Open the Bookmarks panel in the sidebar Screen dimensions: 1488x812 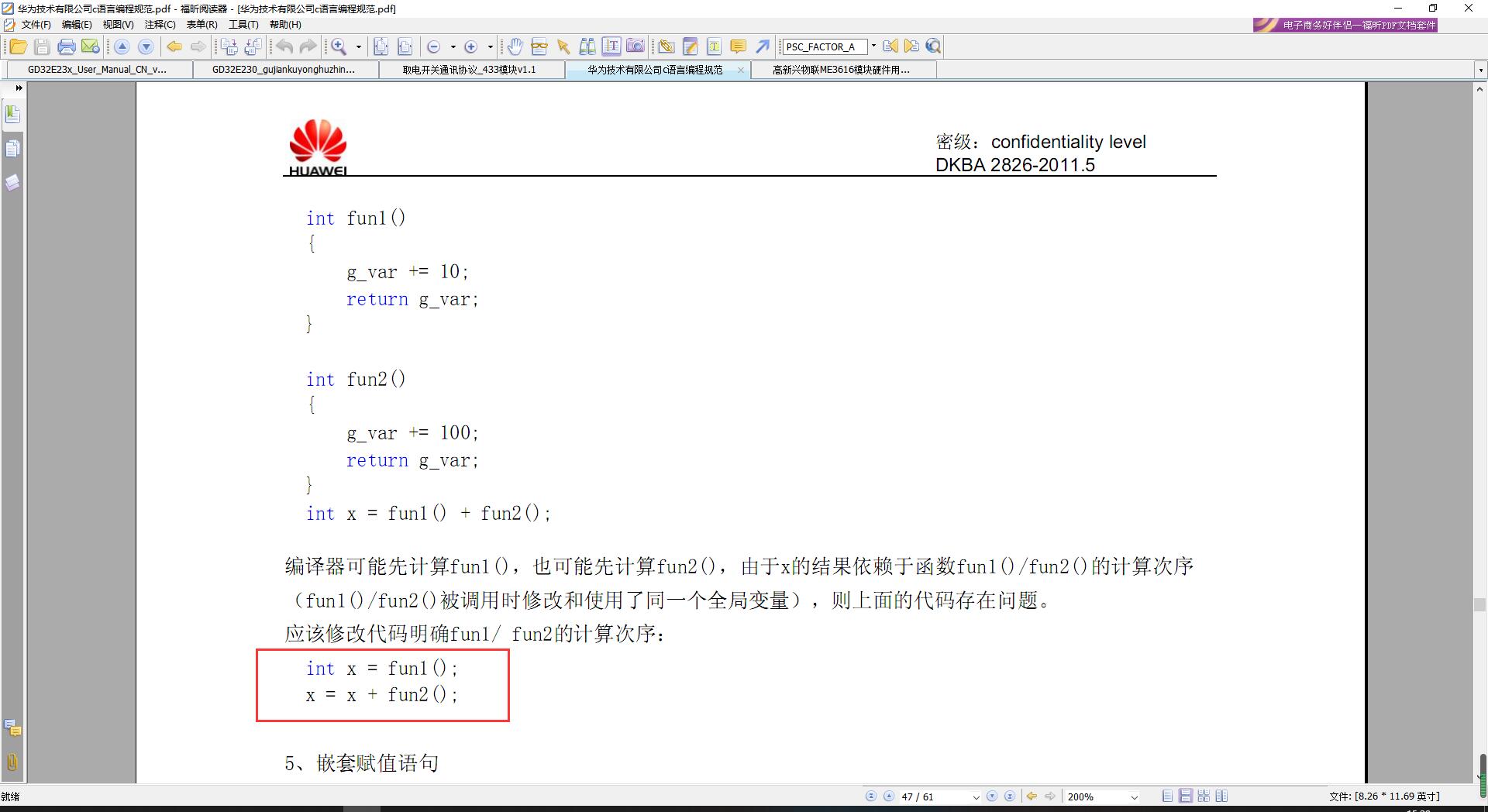12,113
